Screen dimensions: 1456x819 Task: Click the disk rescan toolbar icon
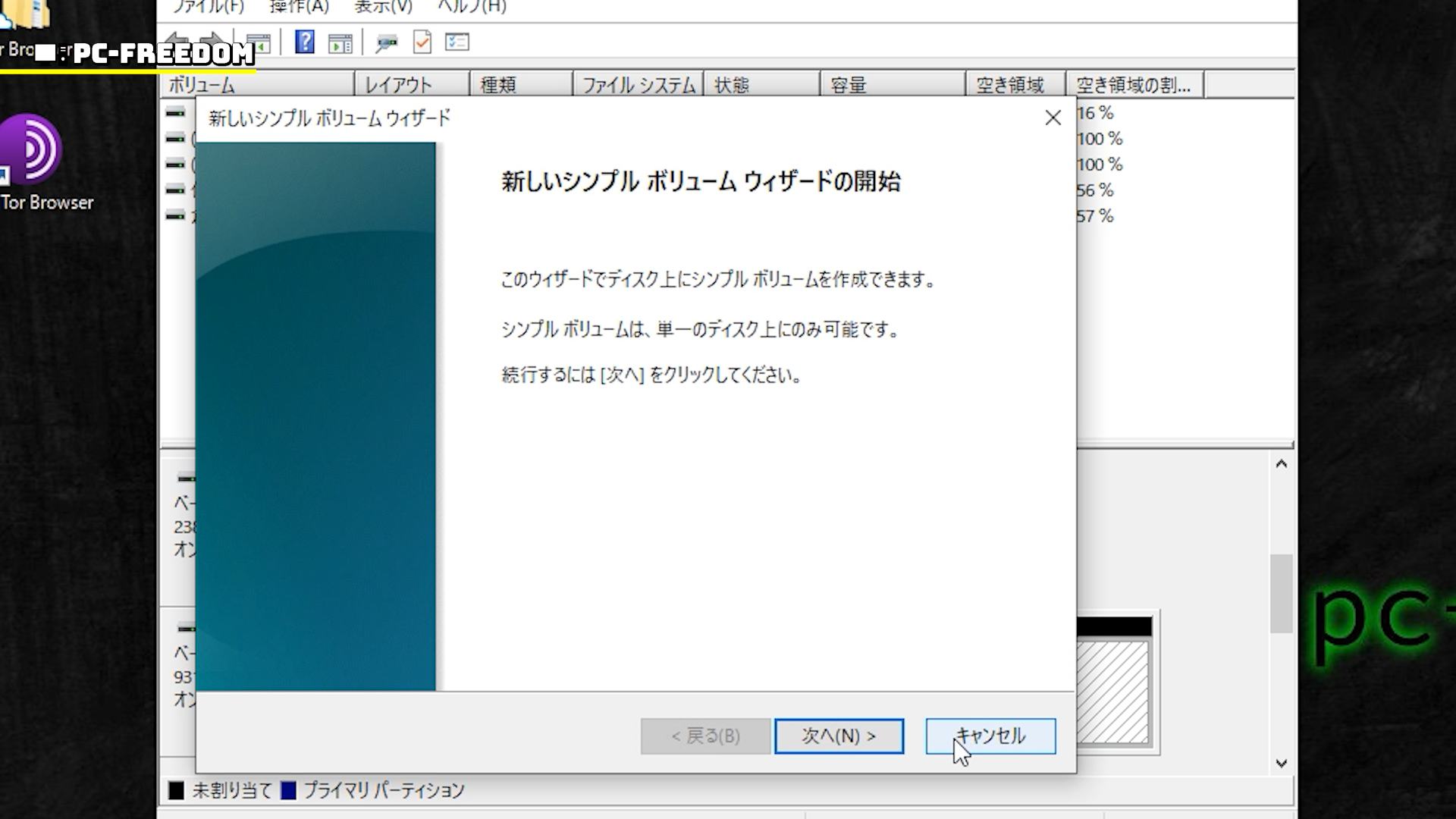click(386, 43)
